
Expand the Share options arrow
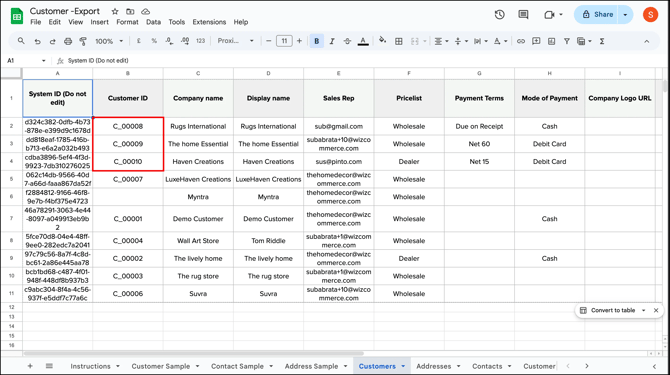625,15
